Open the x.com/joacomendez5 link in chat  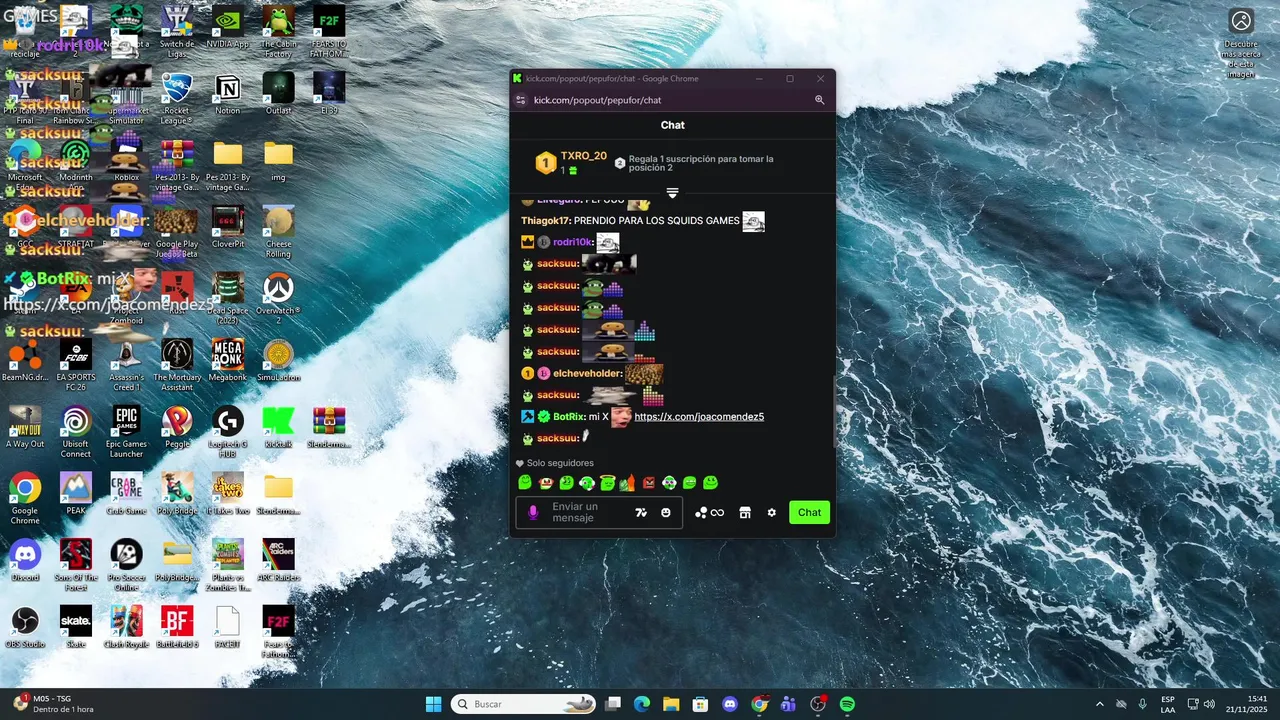[699, 417]
